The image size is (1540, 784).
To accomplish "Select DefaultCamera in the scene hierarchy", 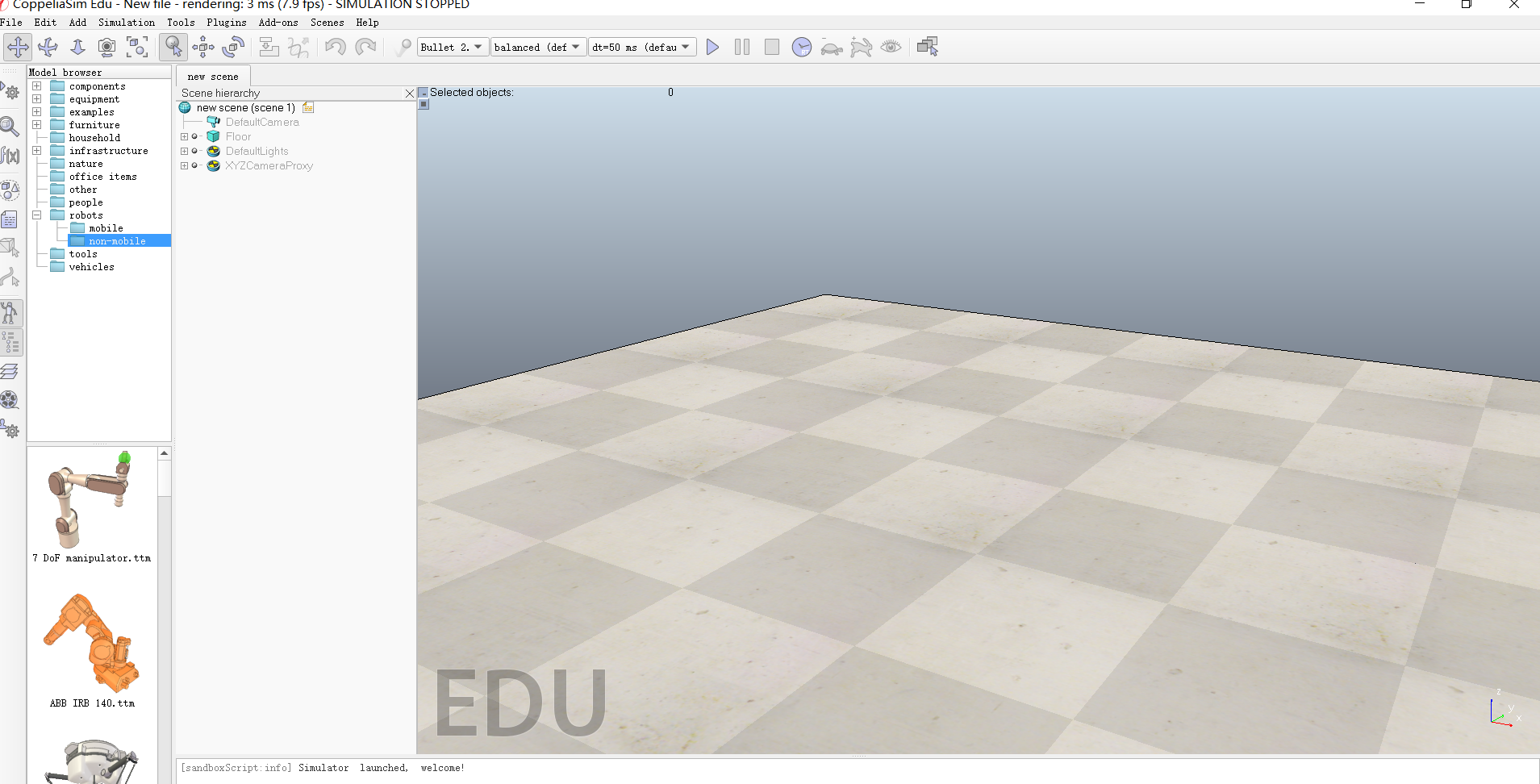I will click(262, 122).
